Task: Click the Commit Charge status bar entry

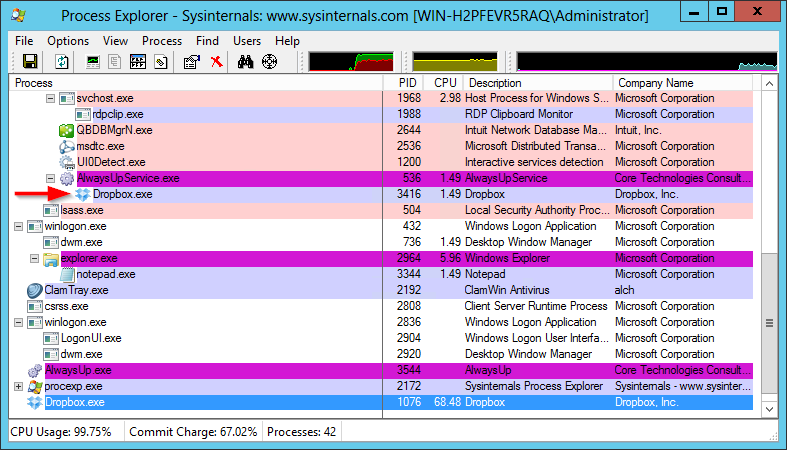Action: coord(193,432)
